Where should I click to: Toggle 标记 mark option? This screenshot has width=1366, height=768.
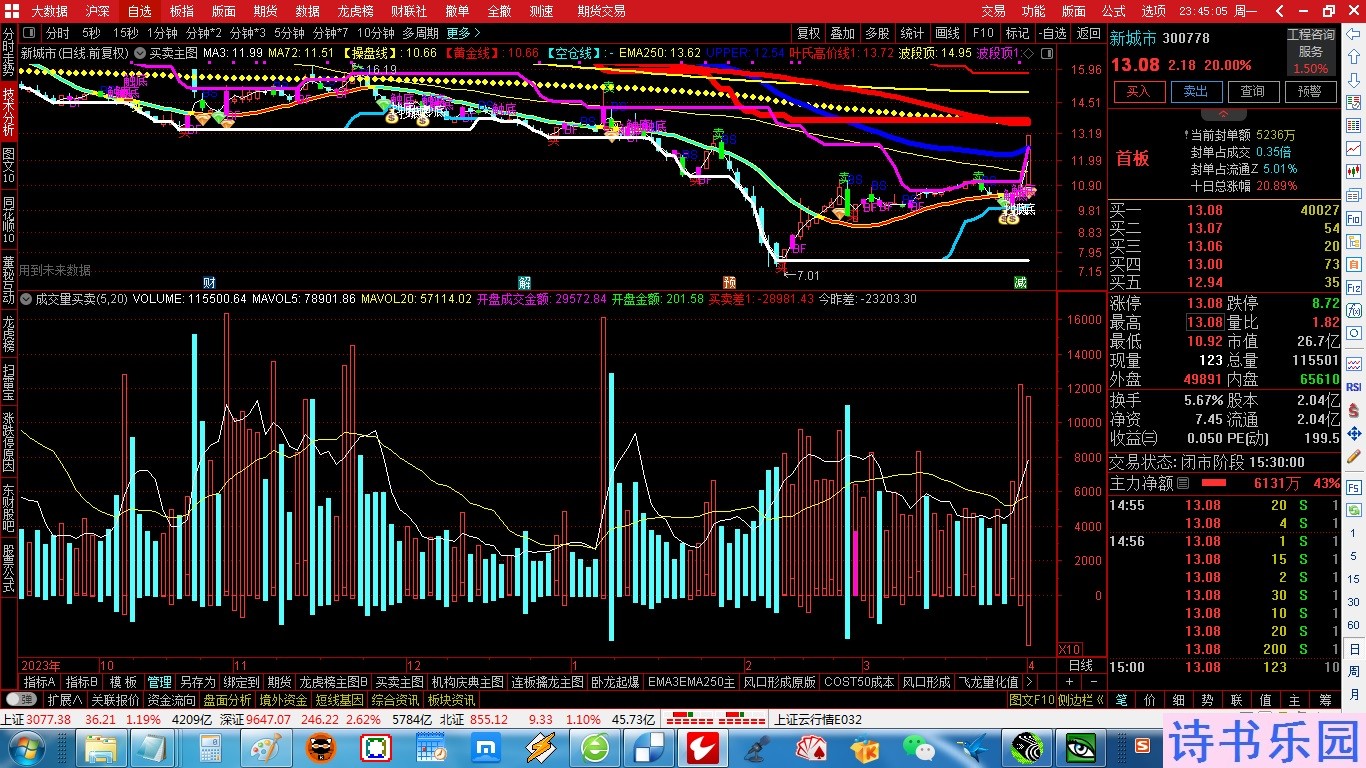[1017, 33]
